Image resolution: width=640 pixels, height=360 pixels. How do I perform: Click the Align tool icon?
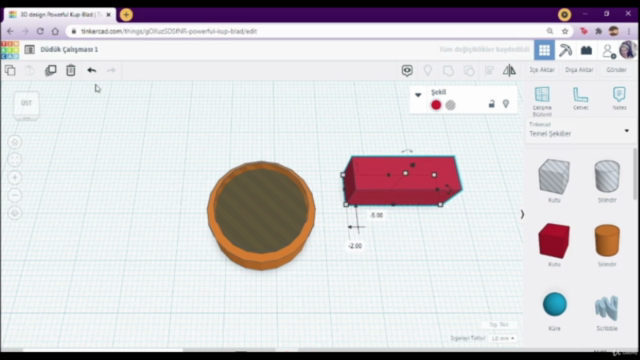(489, 71)
